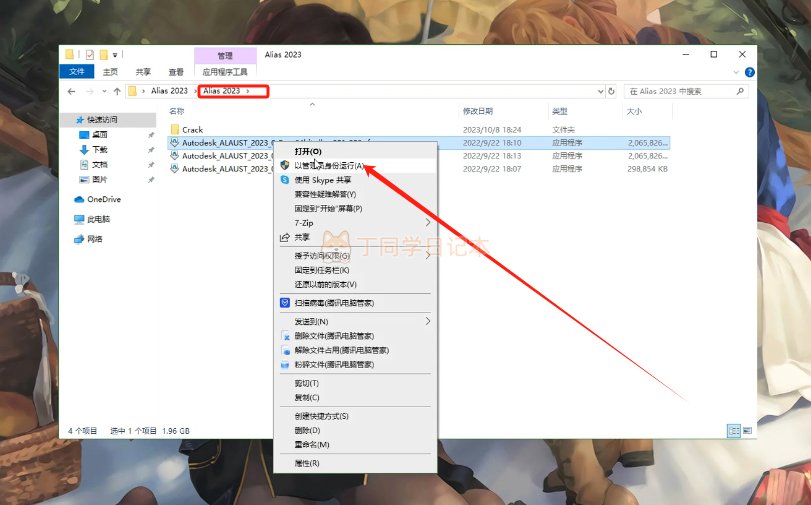This screenshot has width=811, height=505.
Task: Click the shield icon beside 以管理员身份运行
Action: coord(284,166)
